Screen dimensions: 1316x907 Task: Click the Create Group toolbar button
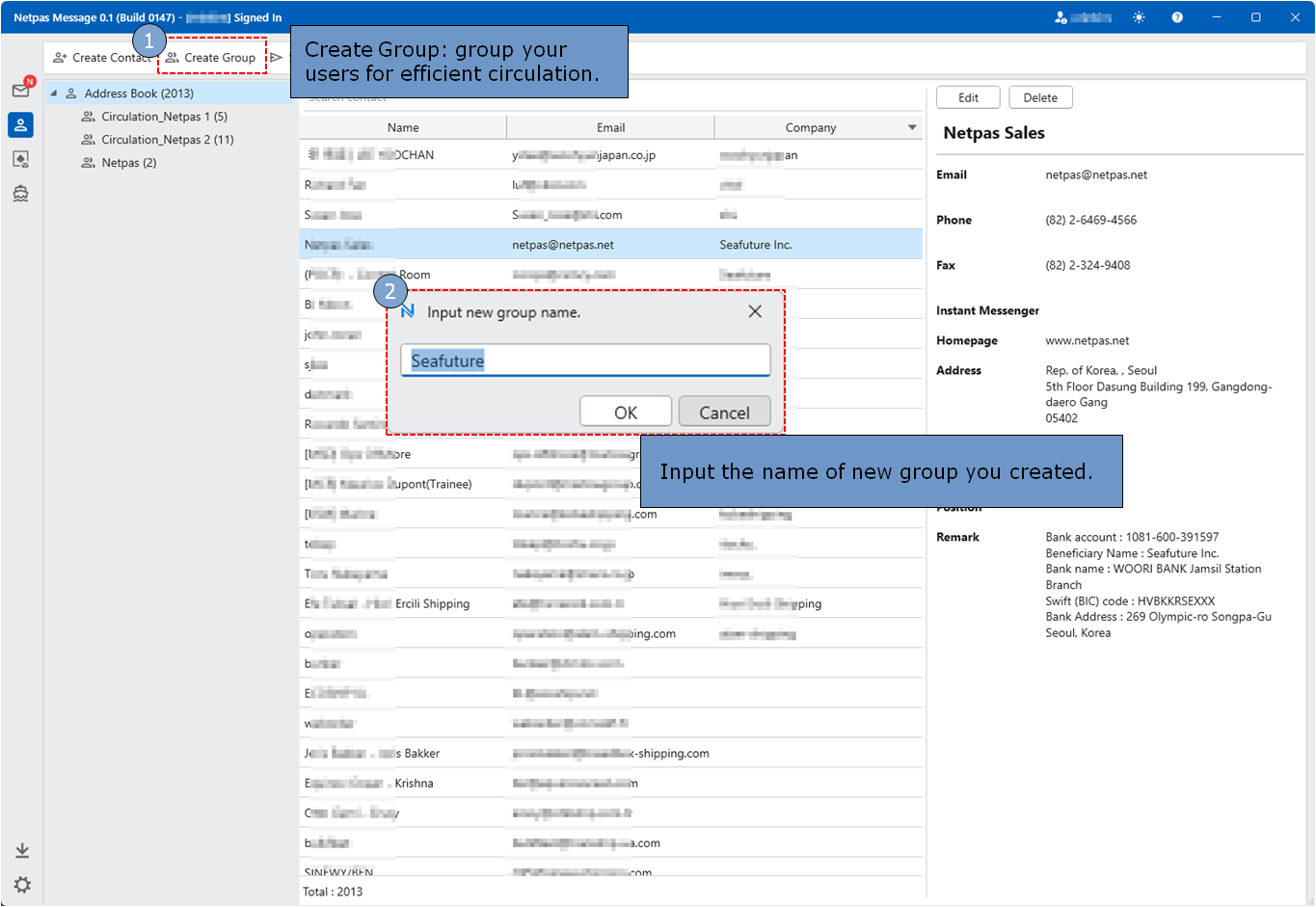tap(211, 58)
